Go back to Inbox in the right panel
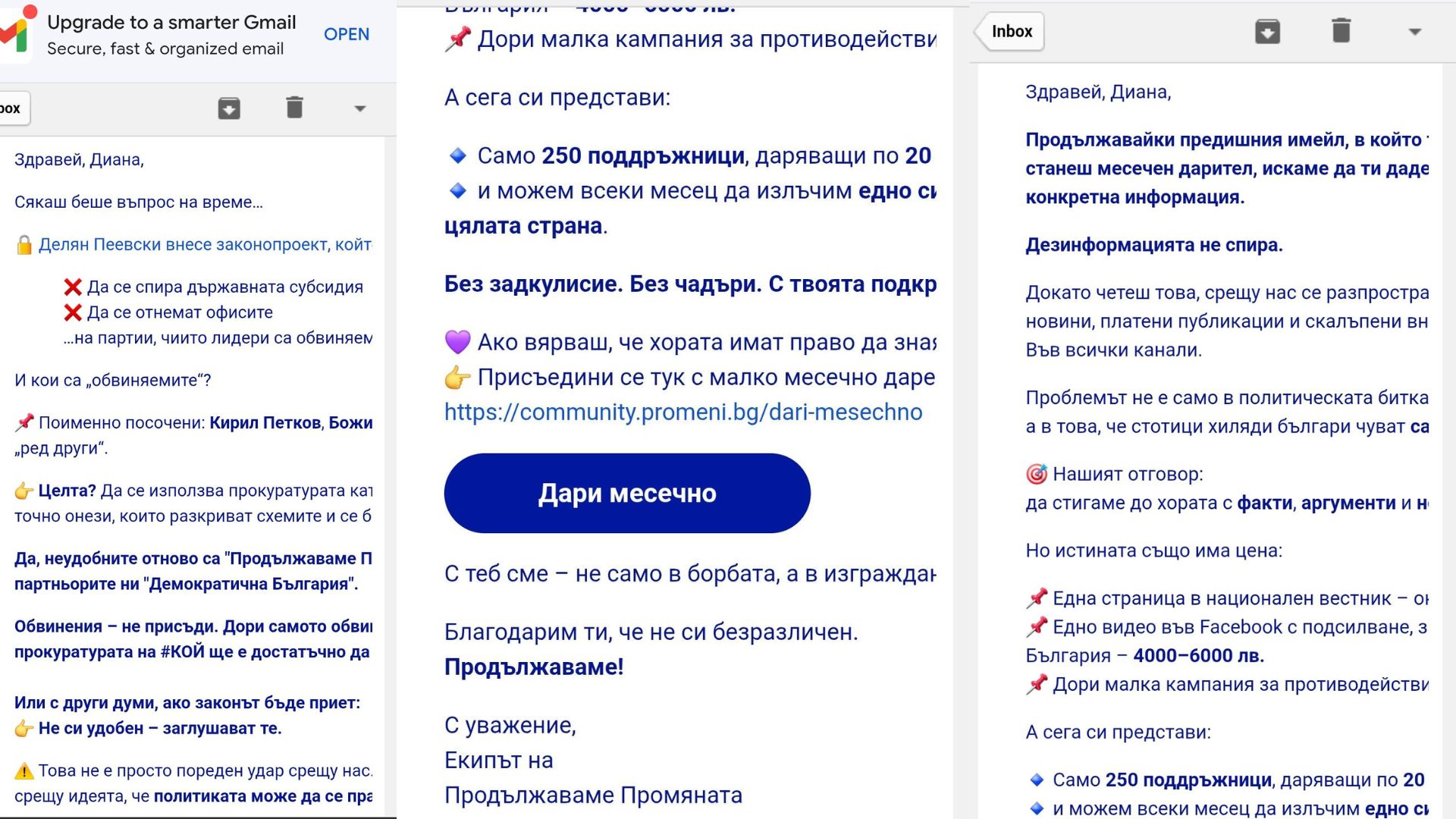 [1010, 32]
